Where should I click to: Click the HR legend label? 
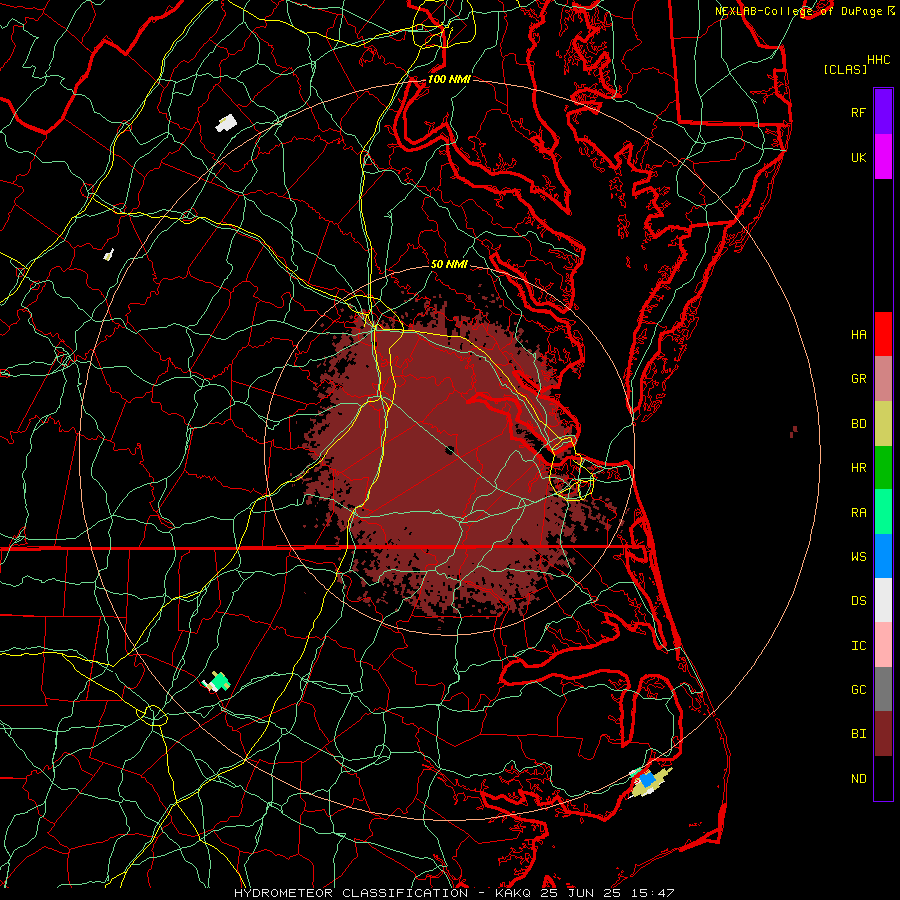pos(859,468)
